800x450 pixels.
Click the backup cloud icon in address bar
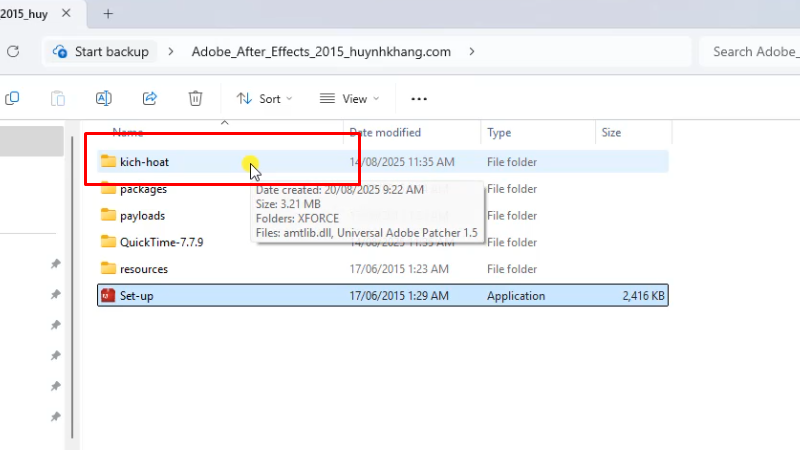point(60,52)
